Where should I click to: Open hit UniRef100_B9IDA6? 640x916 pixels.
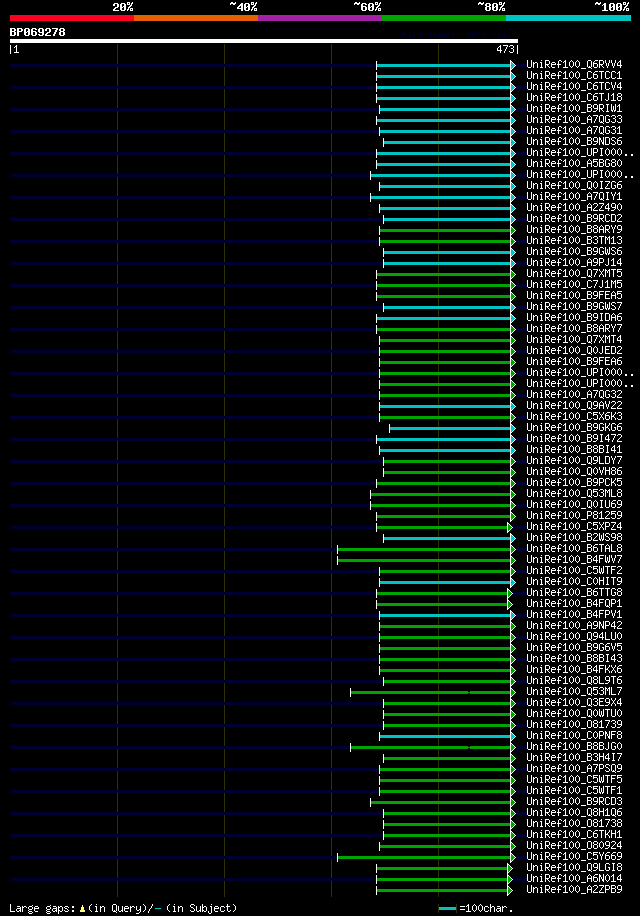(x=574, y=317)
